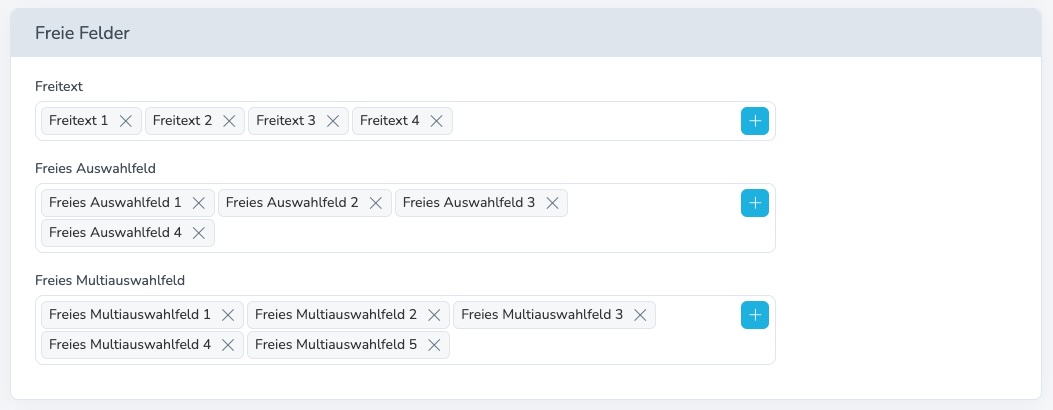Remove Freies Multiauswahlfeld 3 entry
This screenshot has height=410, width=1053.
(x=640, y=315)
